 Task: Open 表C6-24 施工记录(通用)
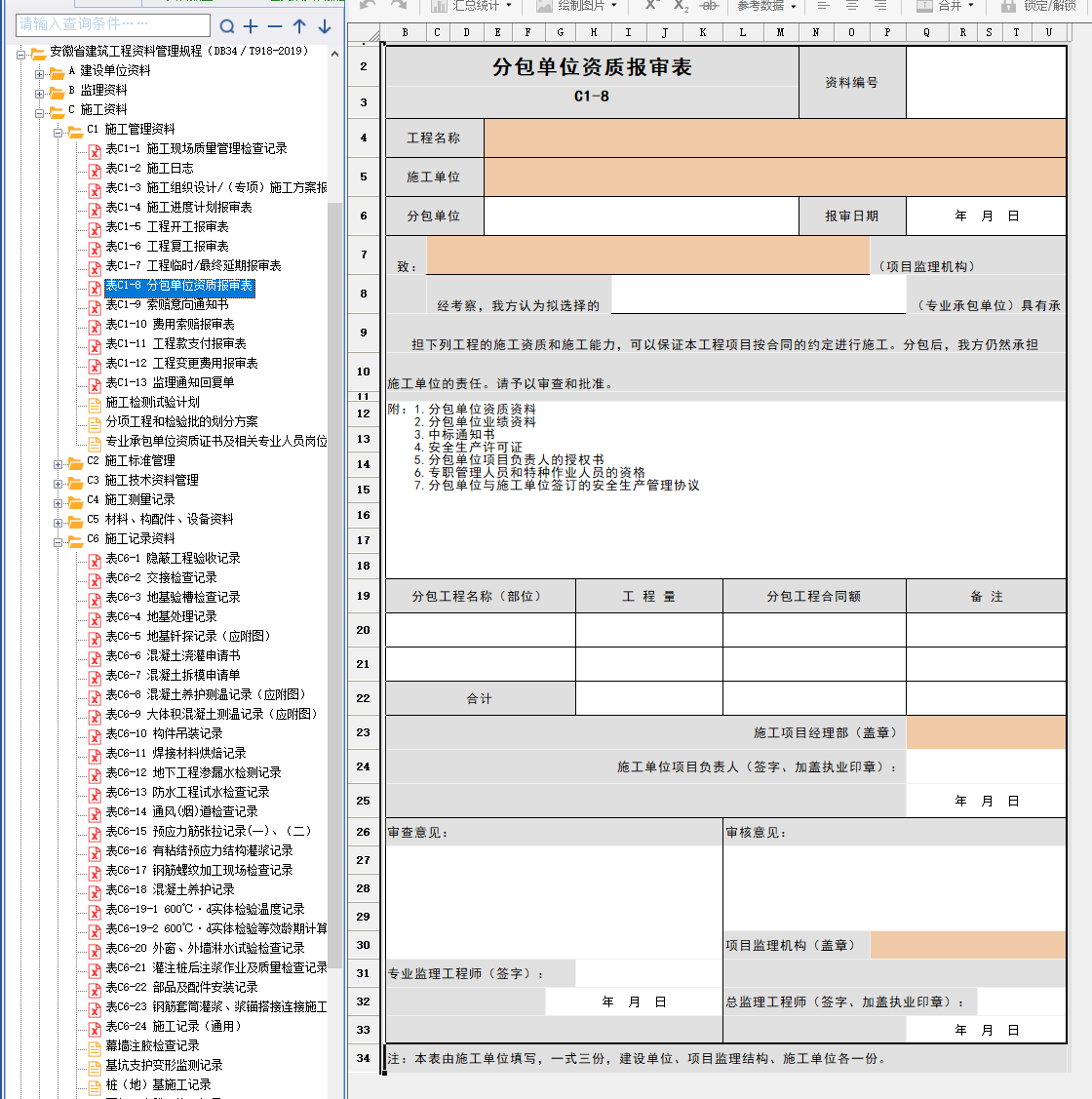pos(174,1026)
